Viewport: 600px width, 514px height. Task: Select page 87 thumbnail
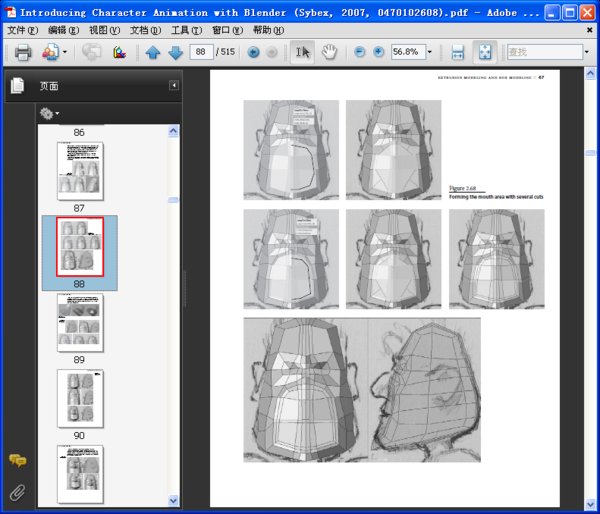(x=80, y=171)
